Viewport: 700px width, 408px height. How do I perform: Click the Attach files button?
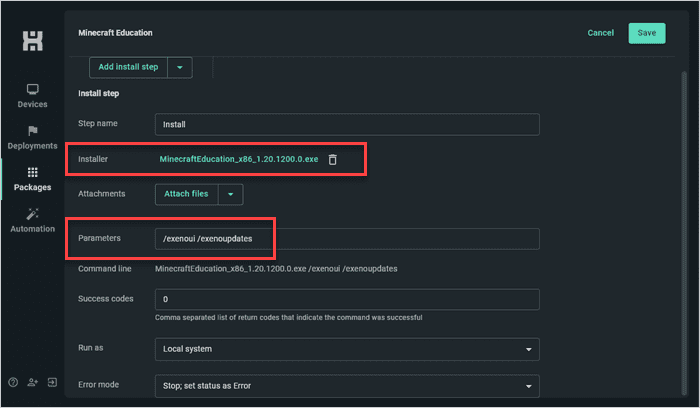pyautogui.click(x=187, y=194)
